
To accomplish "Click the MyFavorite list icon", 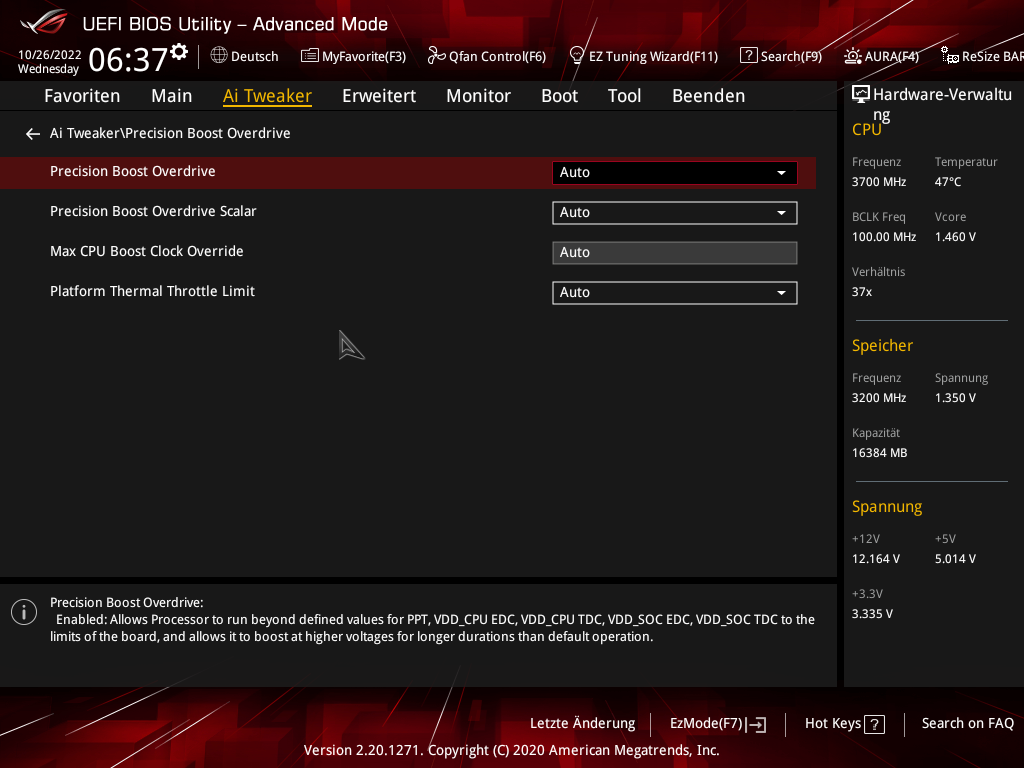I will (x=310, y=56).
